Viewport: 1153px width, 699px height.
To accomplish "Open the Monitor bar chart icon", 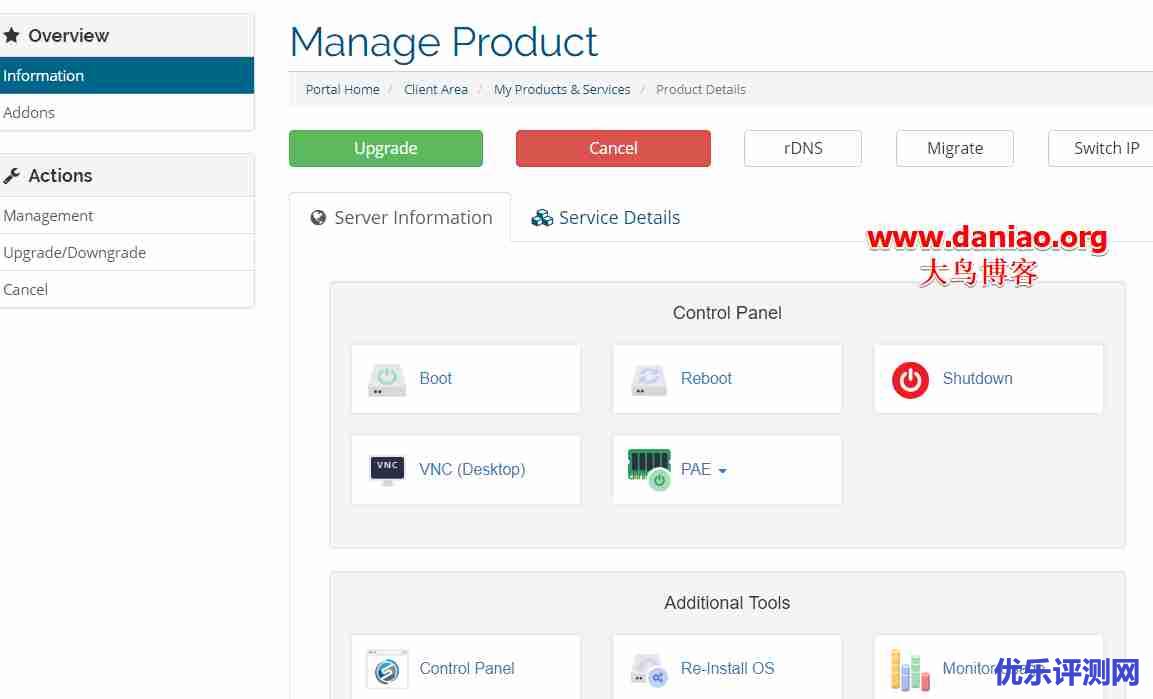I will click(910, 669).
